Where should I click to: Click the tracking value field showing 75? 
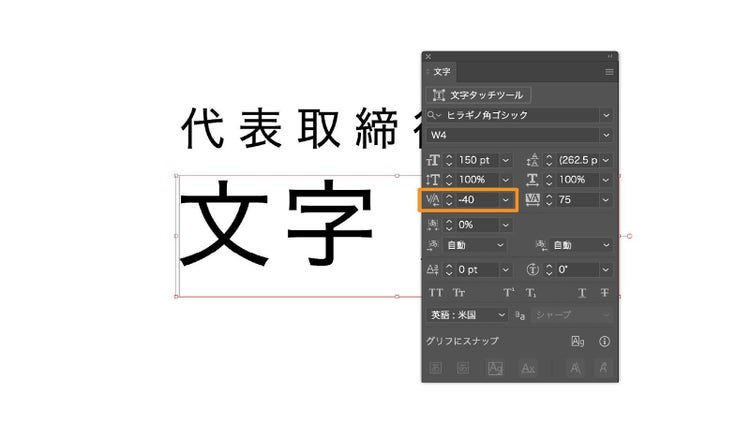[577, 200]
